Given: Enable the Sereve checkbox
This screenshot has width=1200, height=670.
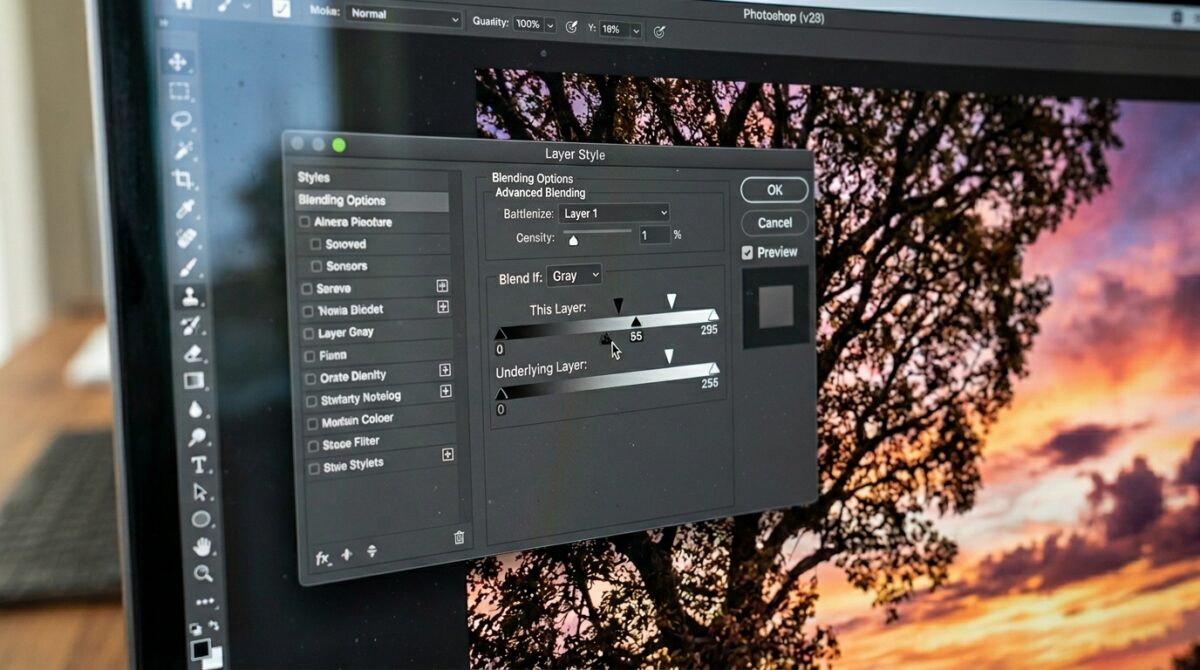Looking at the screenshot, I should tap(307, 289).
